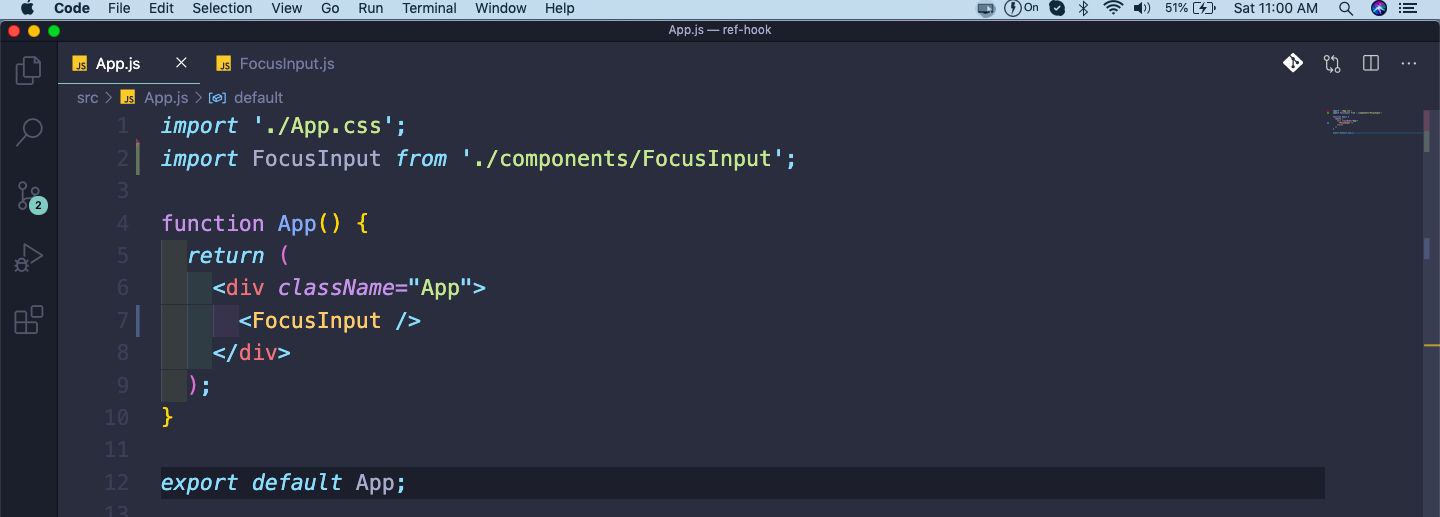Click the 'export default App;' line
This screenshot has width=1440, height=517.
point(284,482)
